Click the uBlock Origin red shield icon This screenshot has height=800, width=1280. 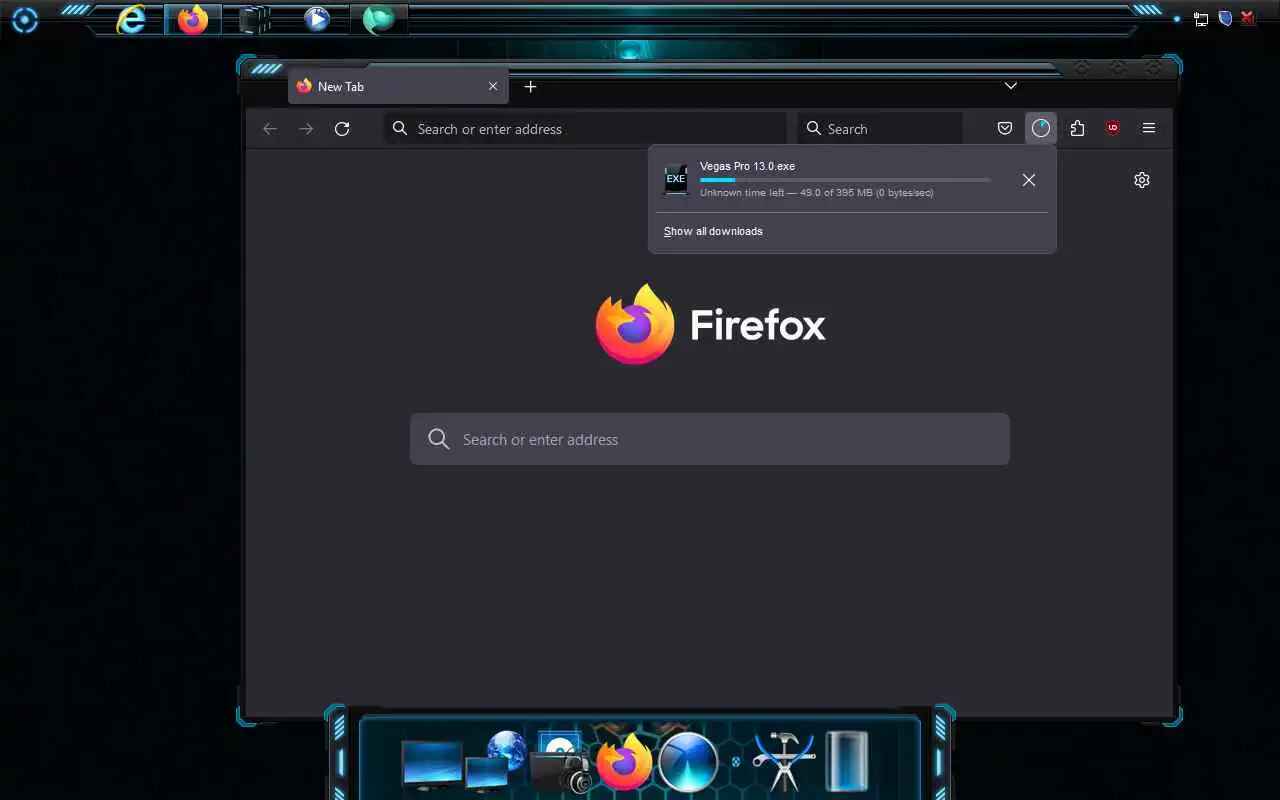coord(1113,128)
